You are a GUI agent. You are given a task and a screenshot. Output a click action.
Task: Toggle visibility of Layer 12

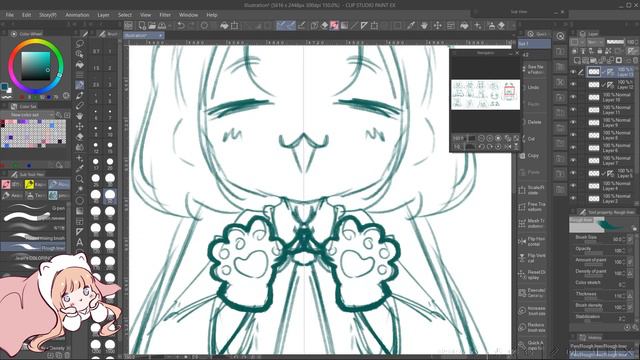[x=573, y=84]
